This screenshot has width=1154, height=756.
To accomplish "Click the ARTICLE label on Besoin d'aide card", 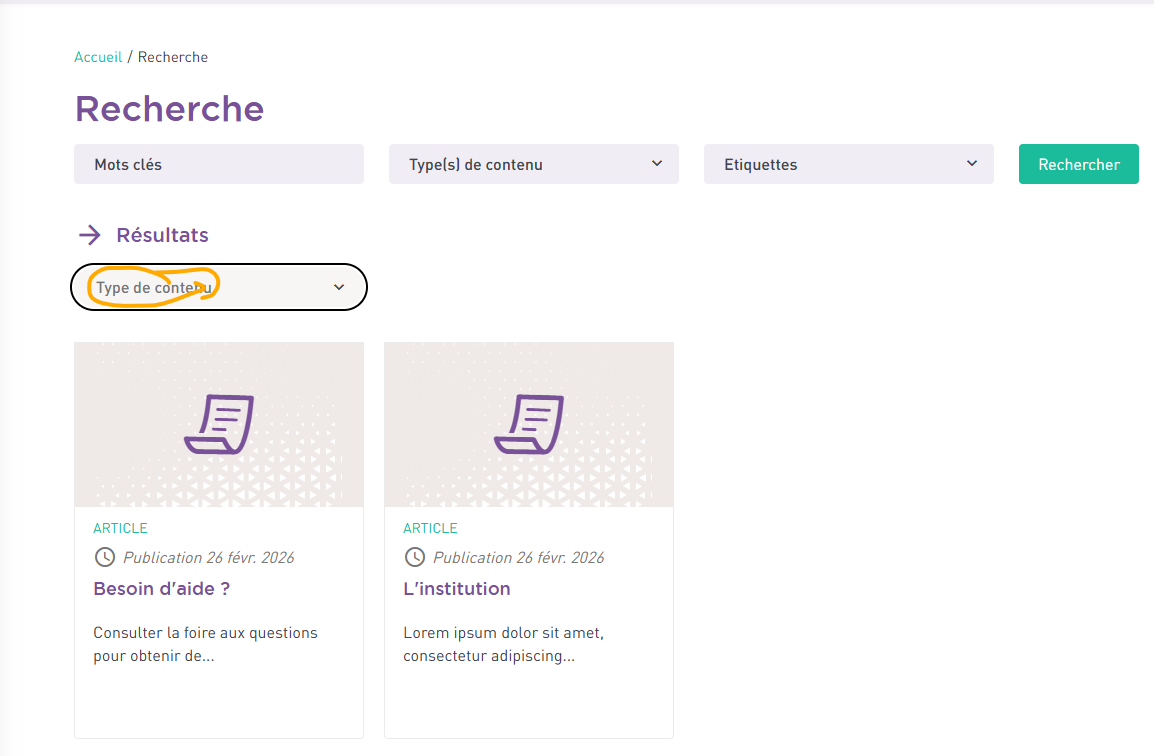I will pos(120,528).
